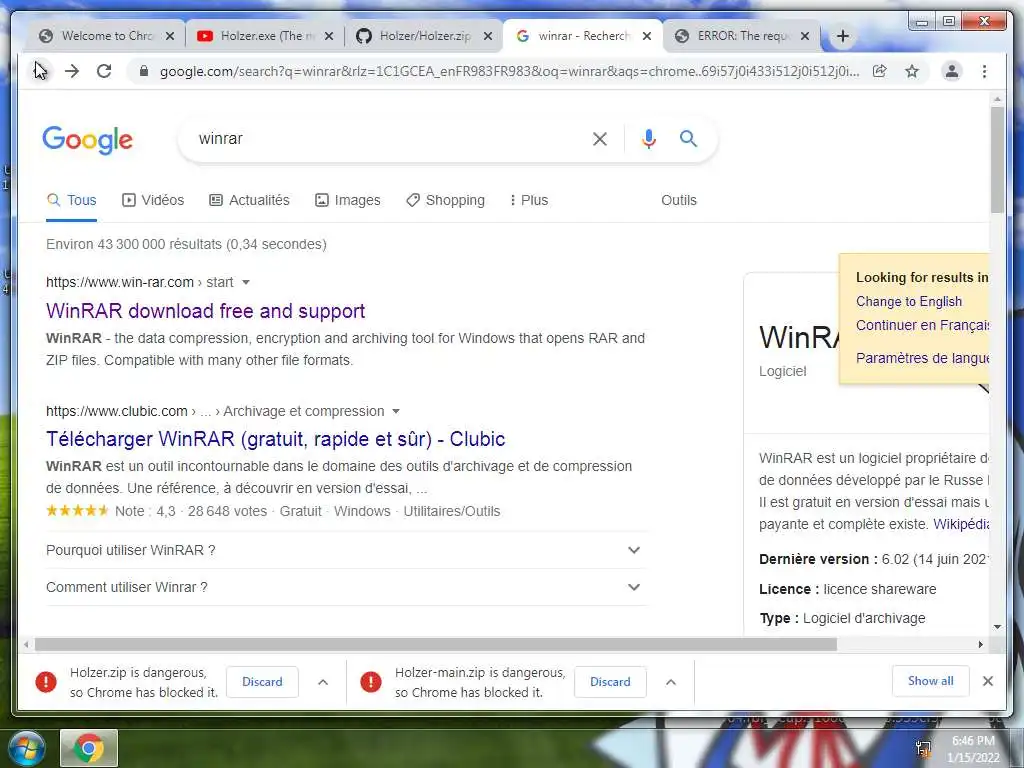Select the Images search filter
1024x768 pixels.
point(348,200)
